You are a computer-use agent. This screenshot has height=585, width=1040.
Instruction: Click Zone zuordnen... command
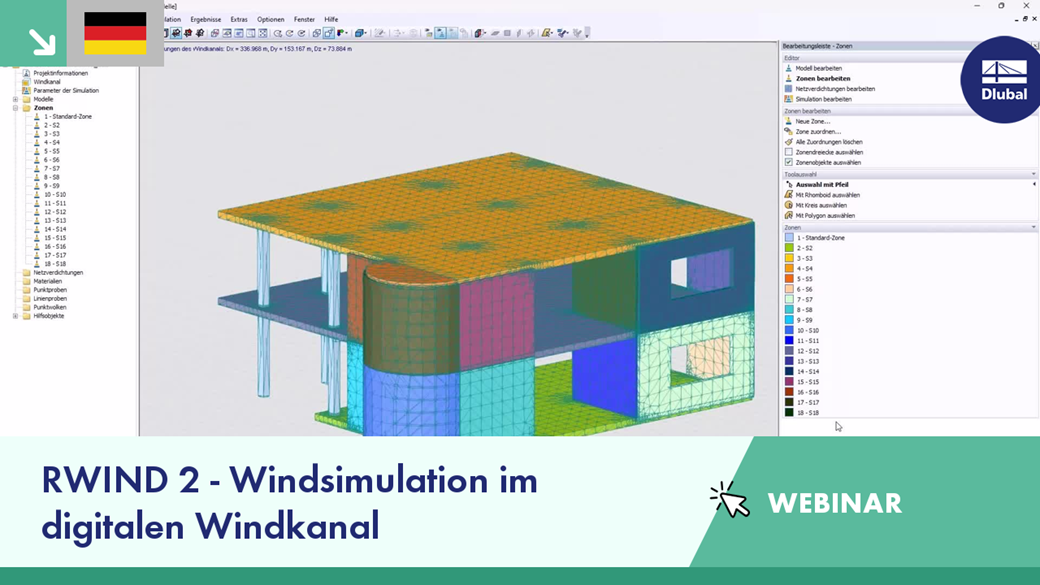pos(818,131)
